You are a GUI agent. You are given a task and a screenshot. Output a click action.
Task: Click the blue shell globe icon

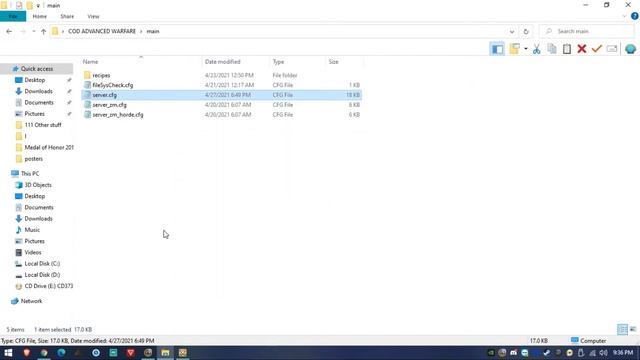630,49
